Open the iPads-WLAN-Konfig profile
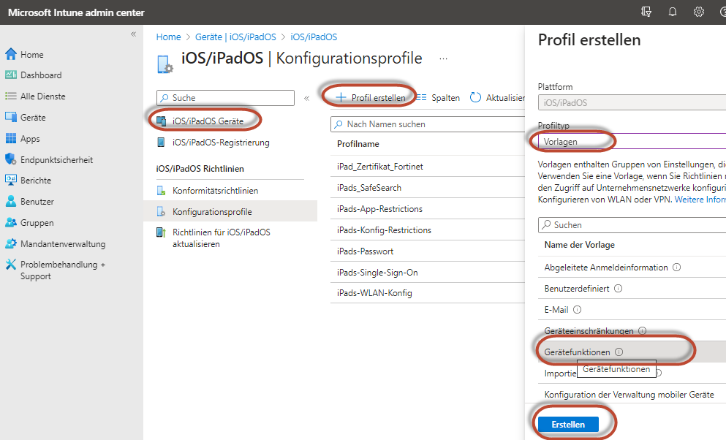This screenshot has width=726, height=440. [x=375, y=293]
